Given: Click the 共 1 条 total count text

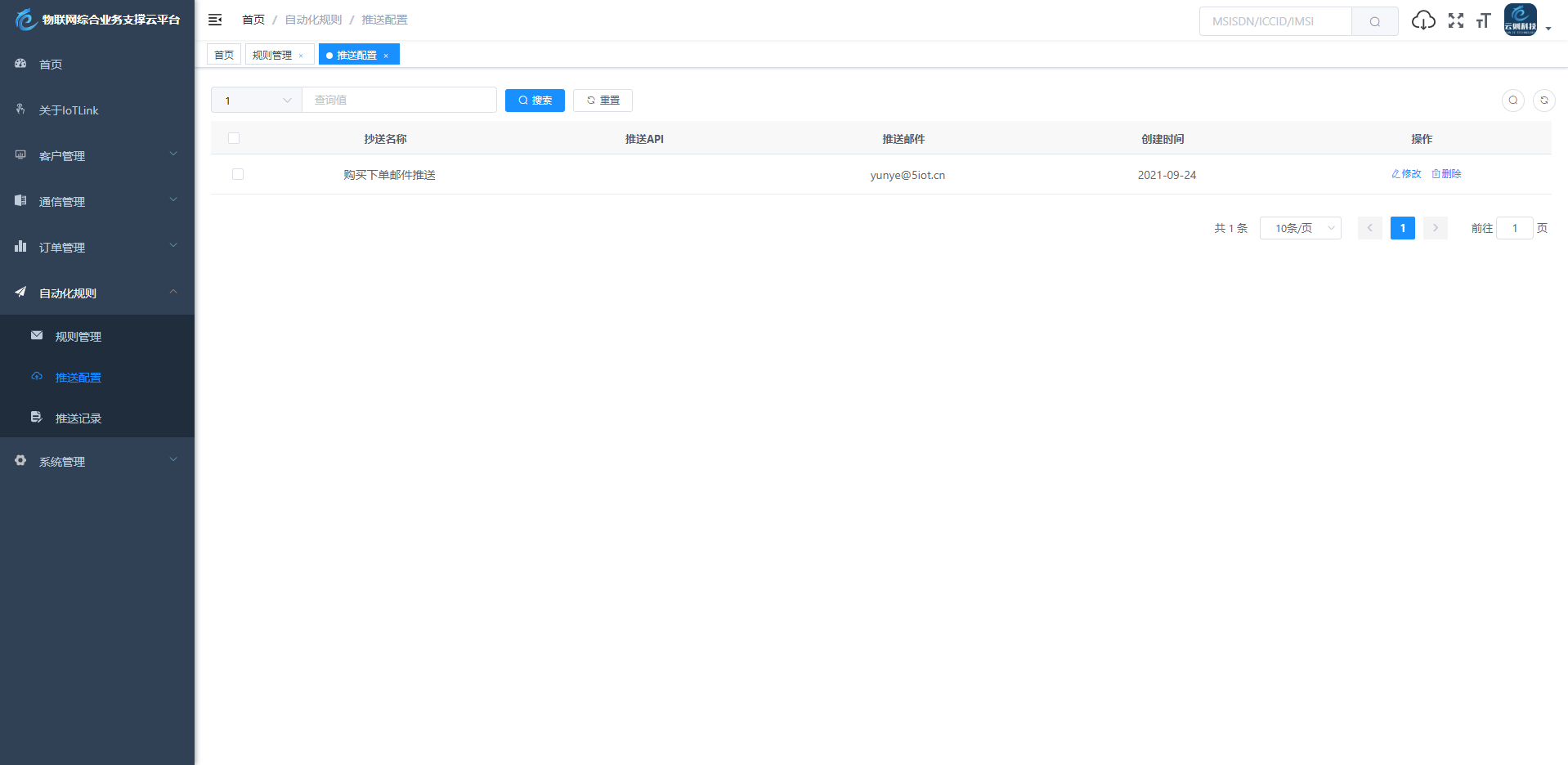Looking at the screenshot, I should [1230, 228].
